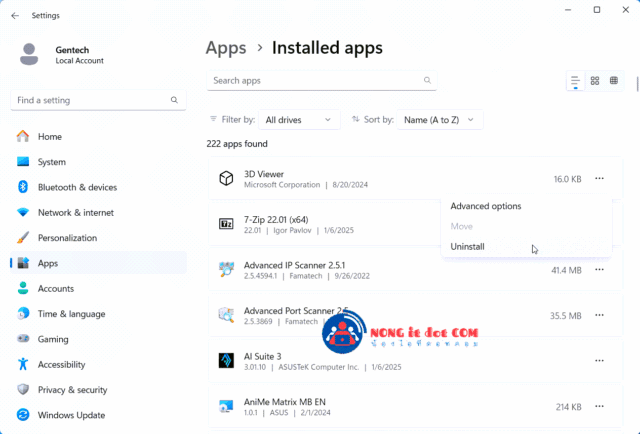
Task: Open the Gentech Local Account name
Action: point(80,55)
